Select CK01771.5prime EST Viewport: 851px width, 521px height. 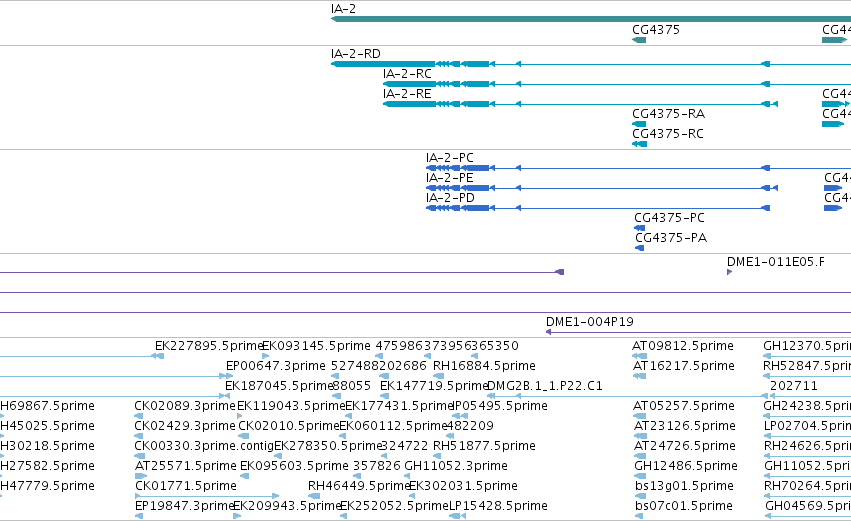pyautogui.click(x=186, y=486)
